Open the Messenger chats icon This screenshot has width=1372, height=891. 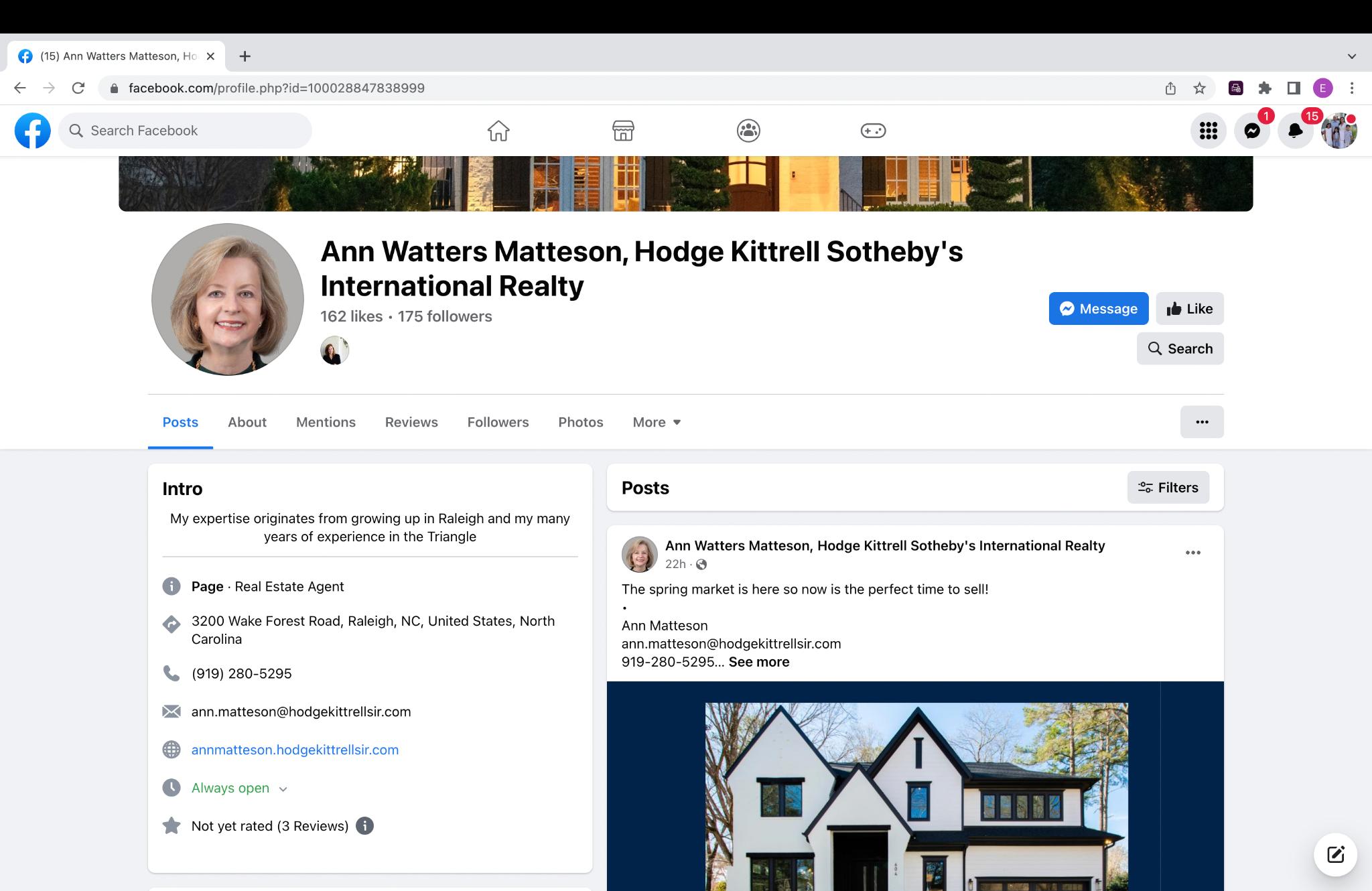[1252, 131]
